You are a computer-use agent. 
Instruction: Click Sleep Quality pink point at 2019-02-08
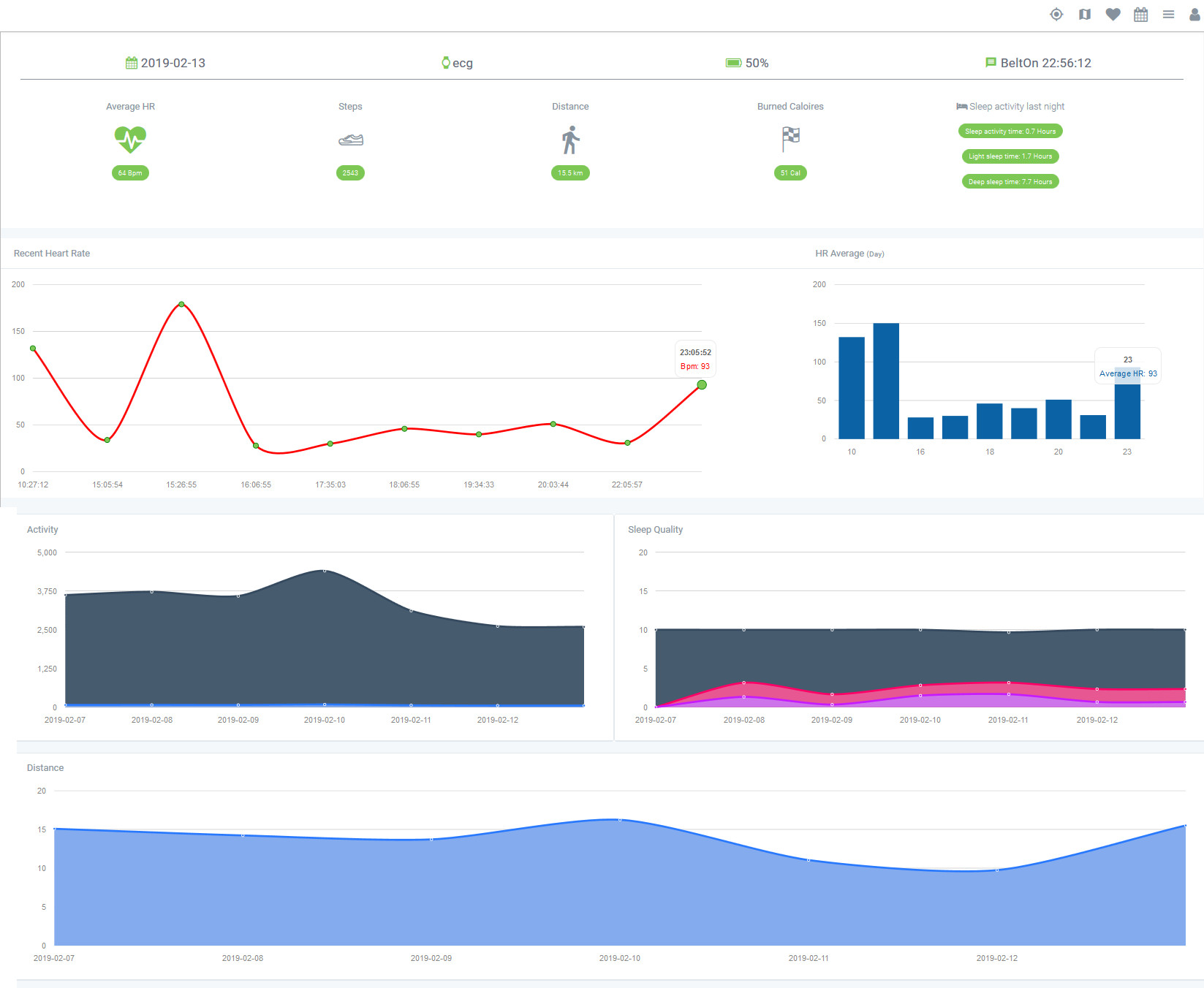(744, 683)
